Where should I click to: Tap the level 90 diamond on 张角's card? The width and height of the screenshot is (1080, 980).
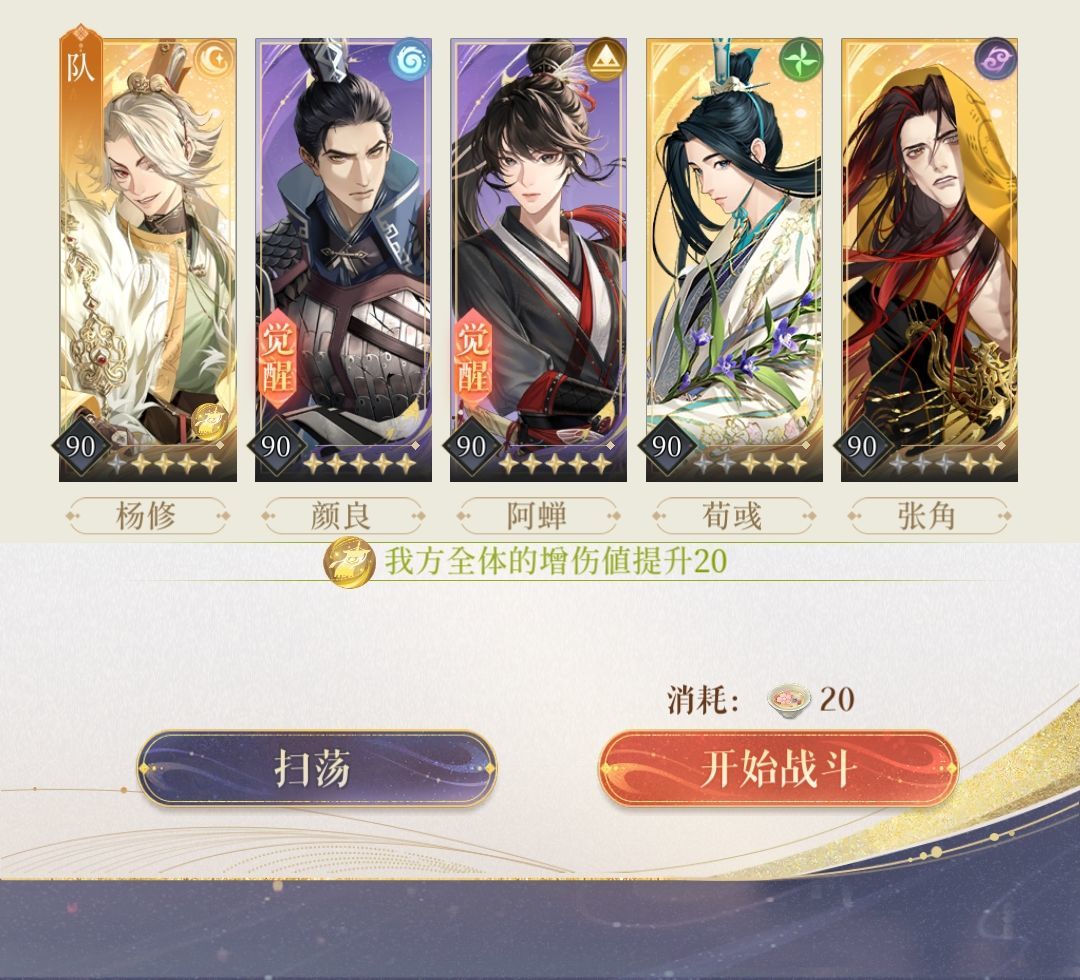point(862,446)
